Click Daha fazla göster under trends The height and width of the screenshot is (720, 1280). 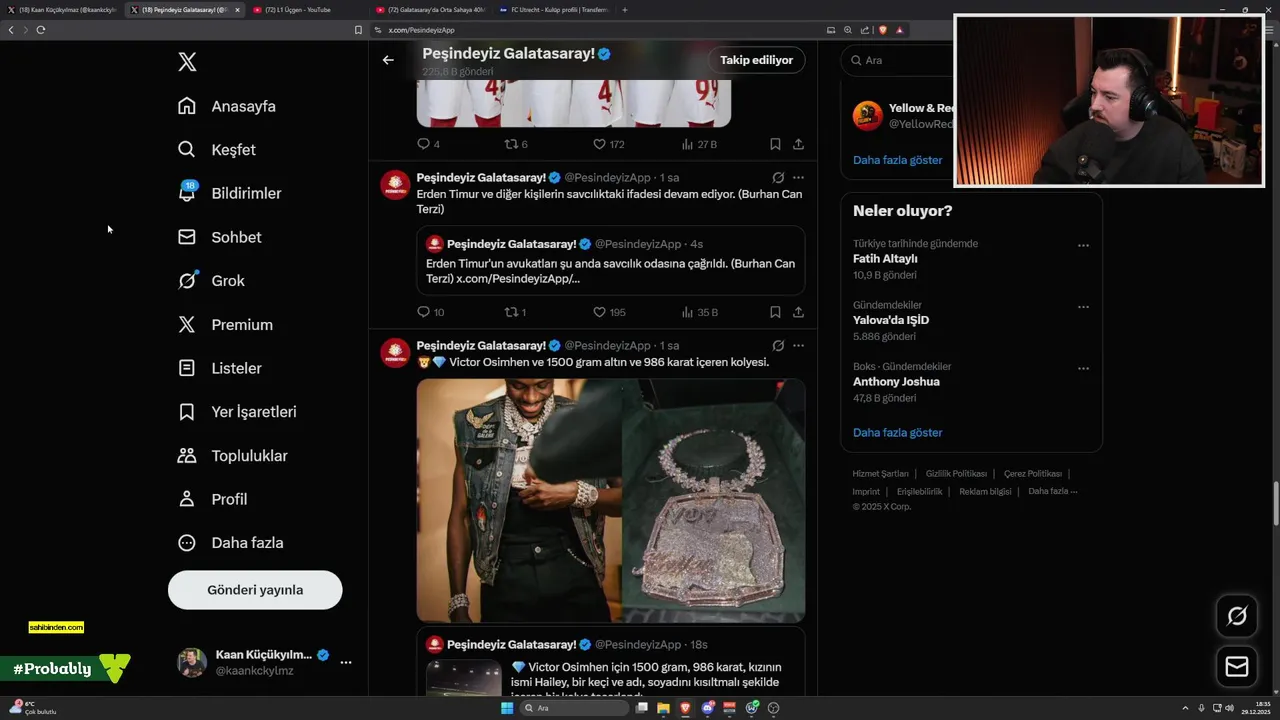pyautogui.click(x=897, y=433)
